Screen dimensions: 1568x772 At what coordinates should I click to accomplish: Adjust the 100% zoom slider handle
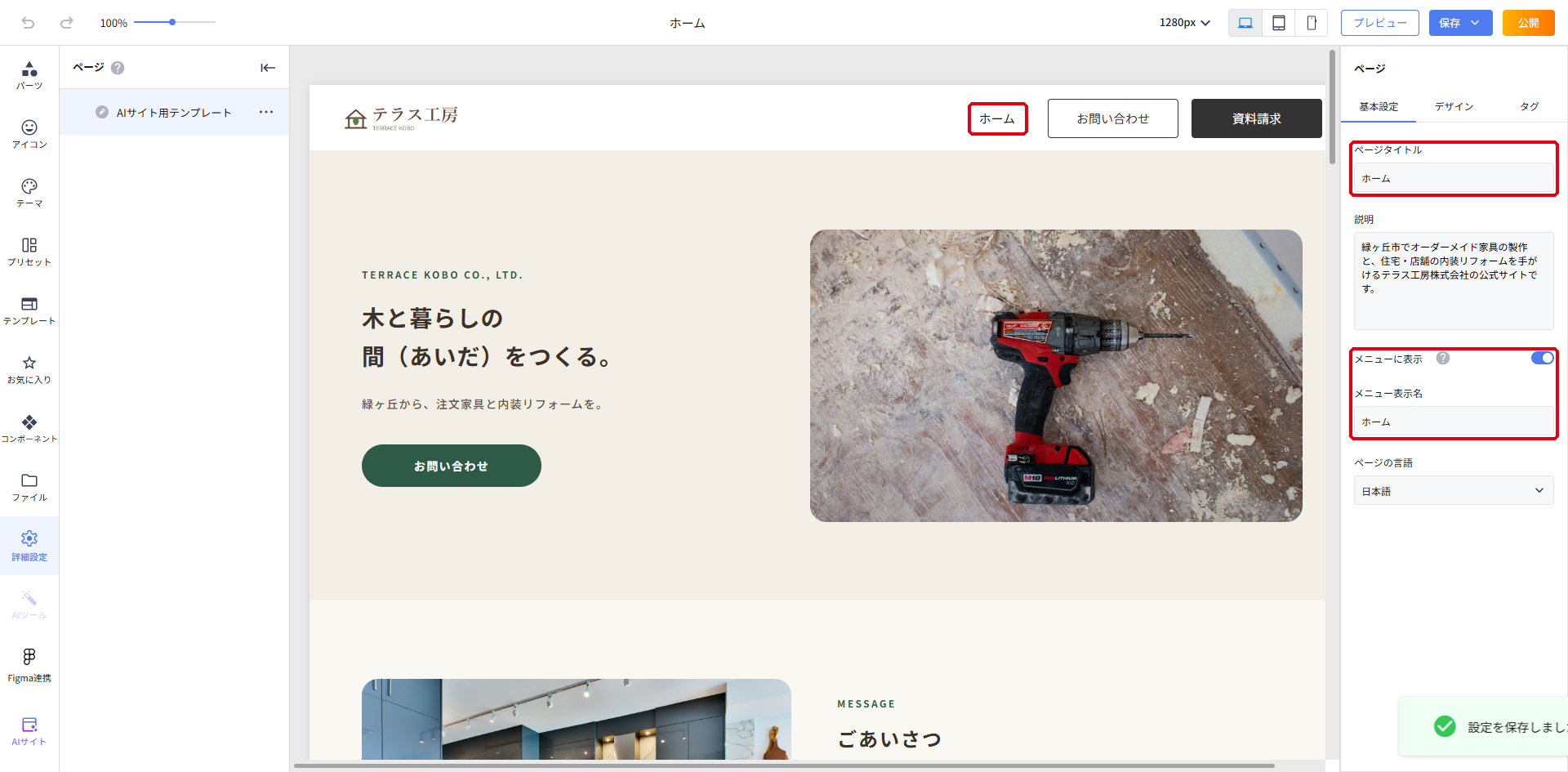pos(172,23)
